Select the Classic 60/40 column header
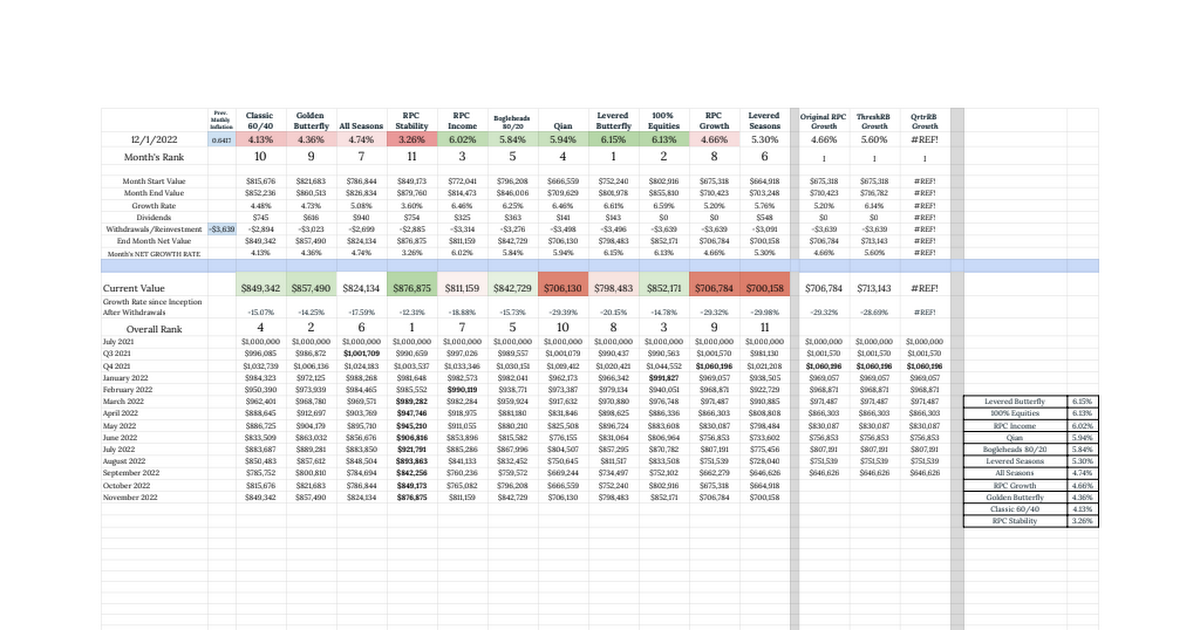 coord(260,121)
